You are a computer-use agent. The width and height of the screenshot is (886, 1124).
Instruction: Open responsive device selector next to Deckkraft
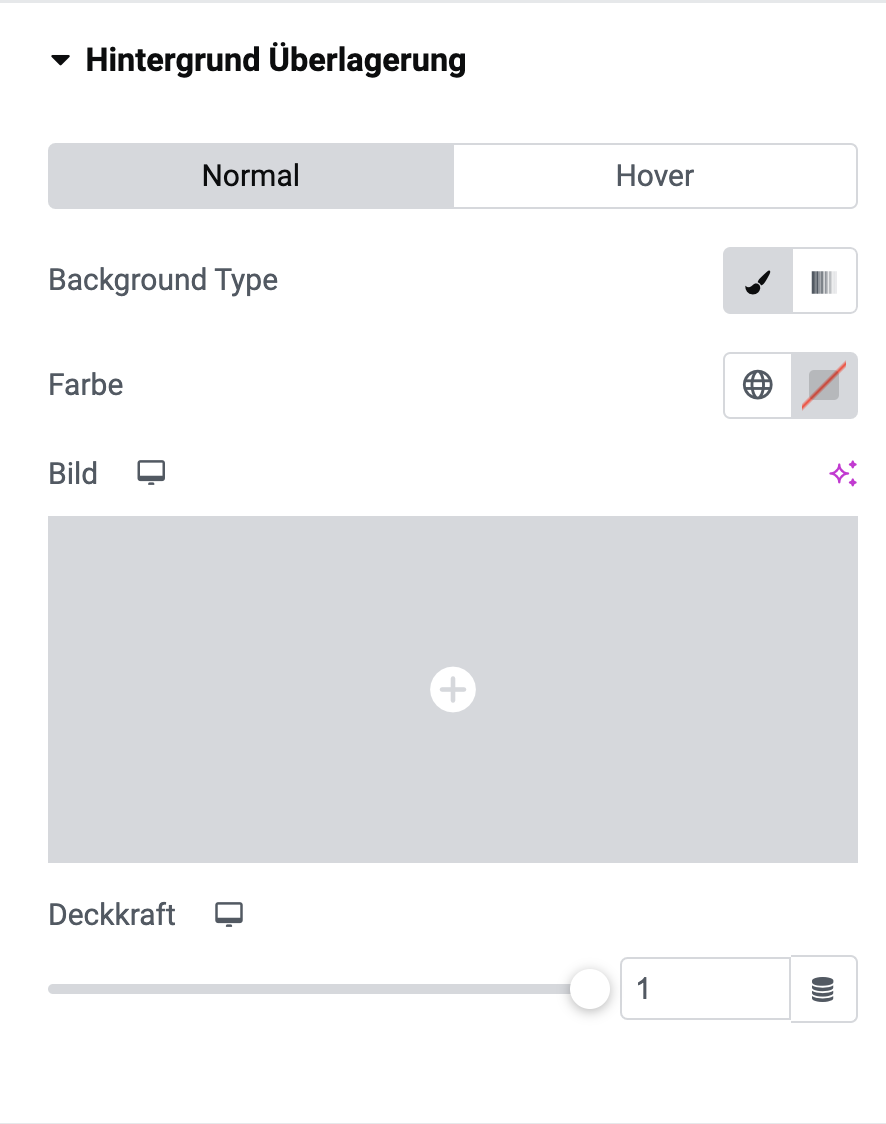point(229,915)
